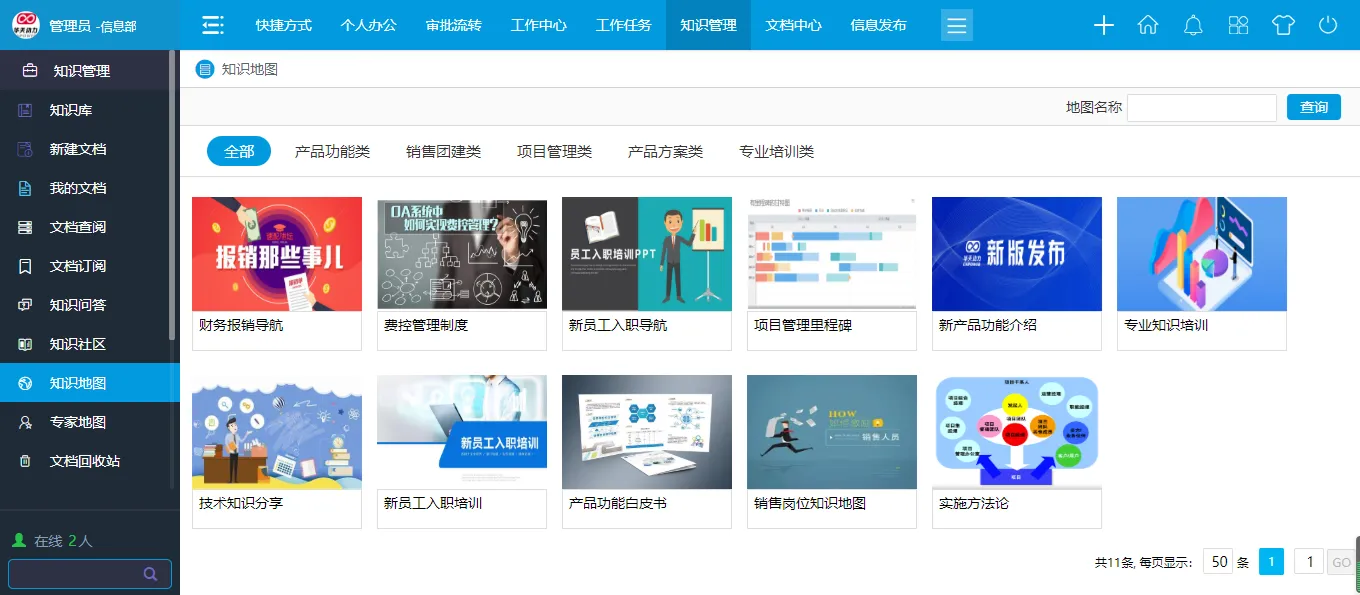Image resolution: width=1360 pixels, height=595 pixels.
Task: Open the 实施方法论 map thumbnail
Action: (1016, 432)
